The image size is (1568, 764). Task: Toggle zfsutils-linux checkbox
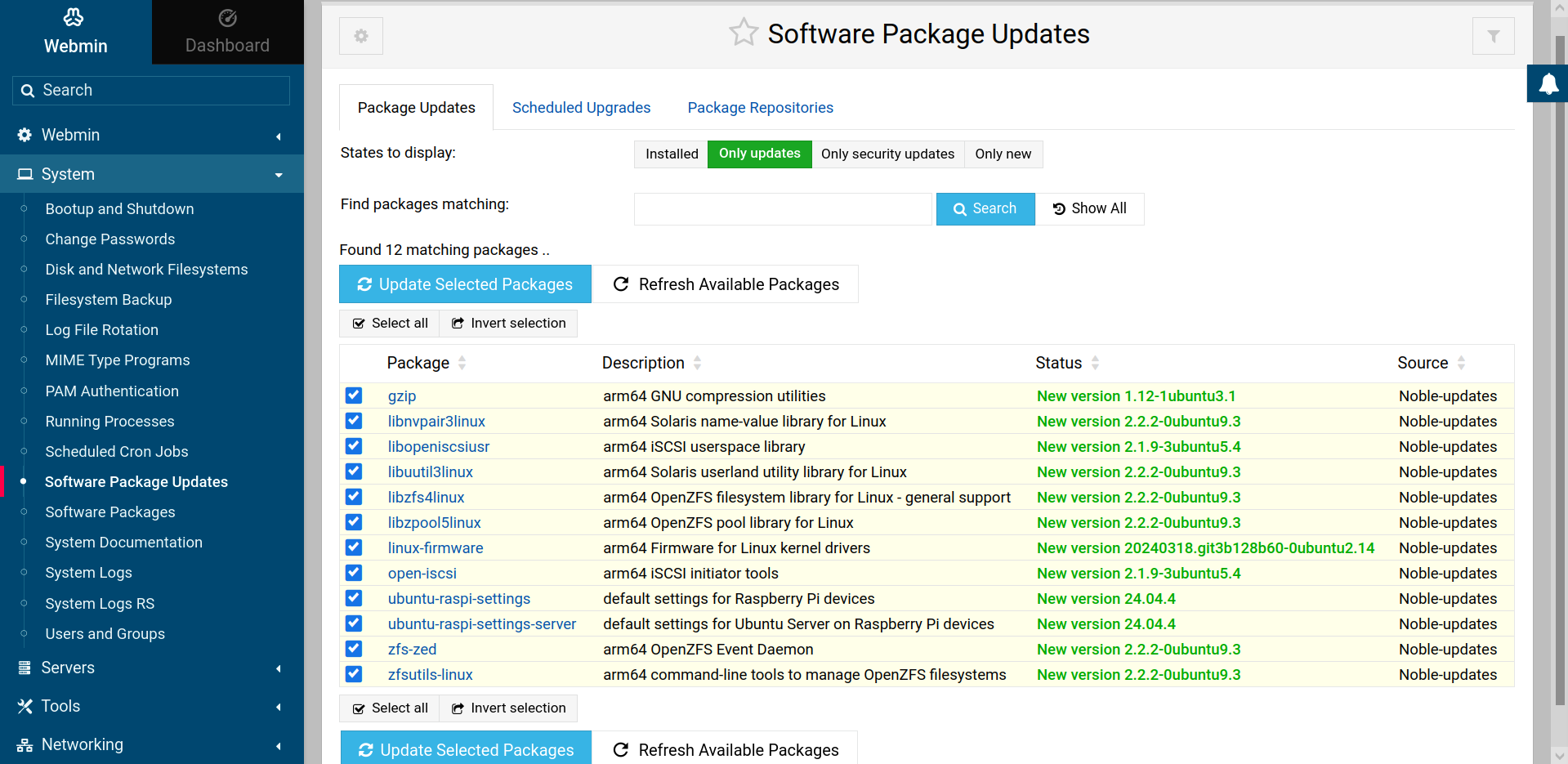pos(354,674)
